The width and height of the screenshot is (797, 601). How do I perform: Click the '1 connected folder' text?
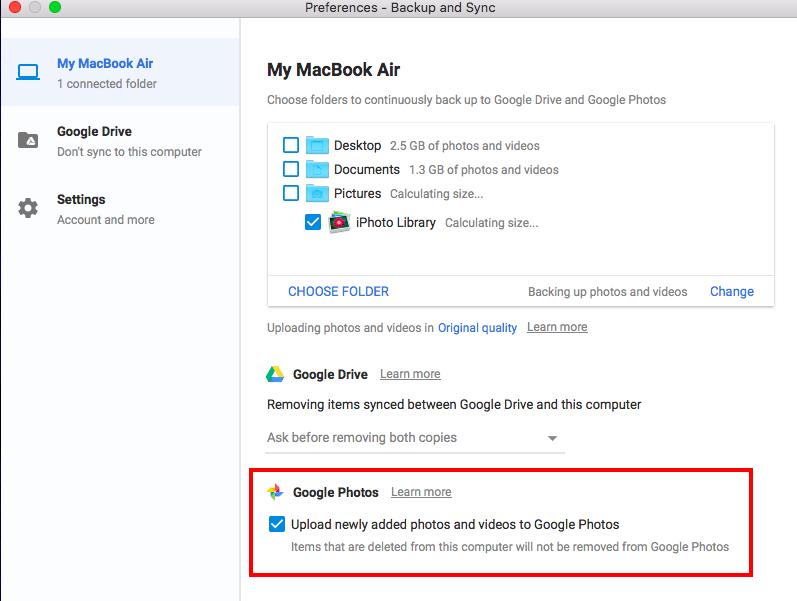(107, 84)
